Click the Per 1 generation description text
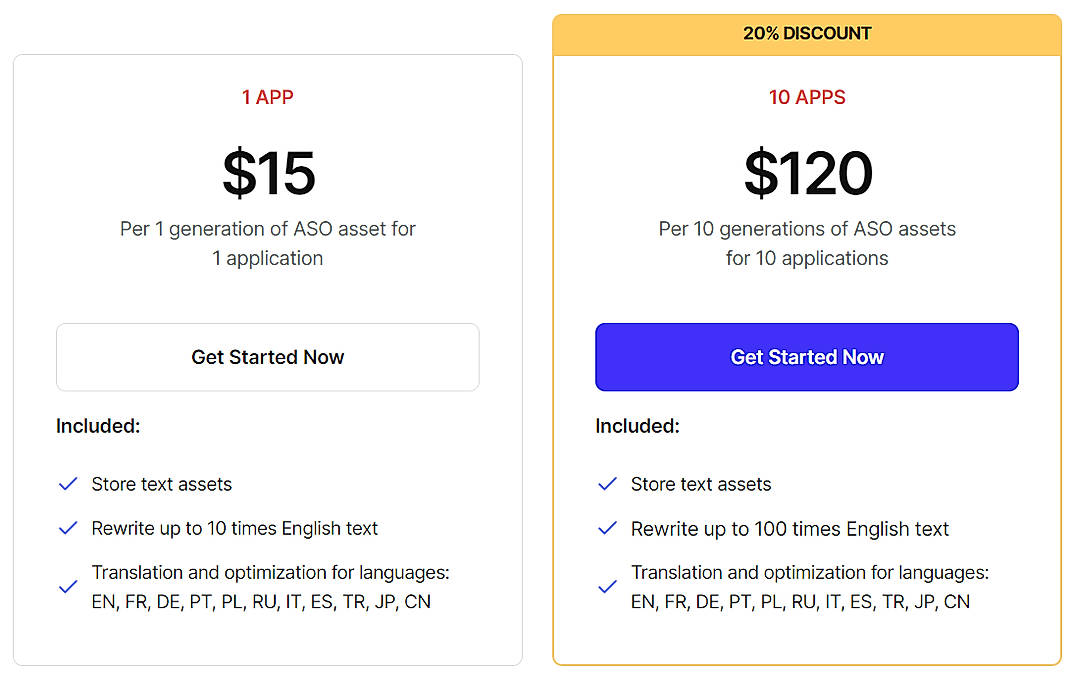Screen dimensions: 1070x677 click(x=267, y=243)
